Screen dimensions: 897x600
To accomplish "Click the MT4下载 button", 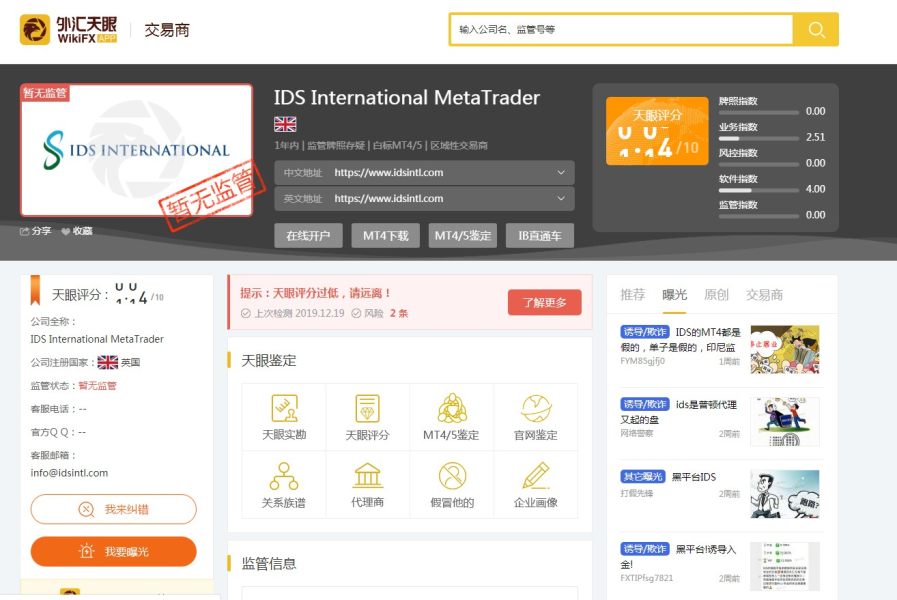I will 386,236.
